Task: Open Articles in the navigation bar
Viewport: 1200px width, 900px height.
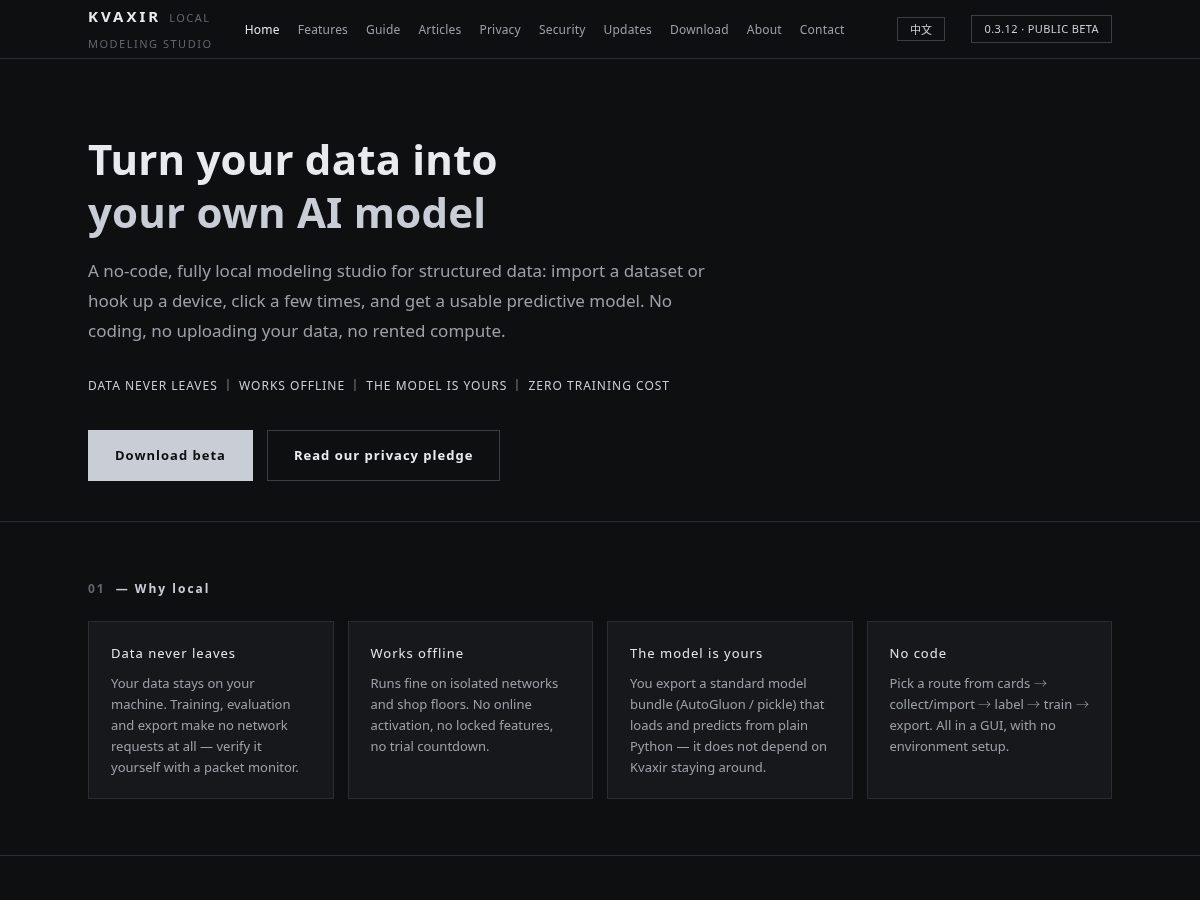Action: (x=440, y=30)
